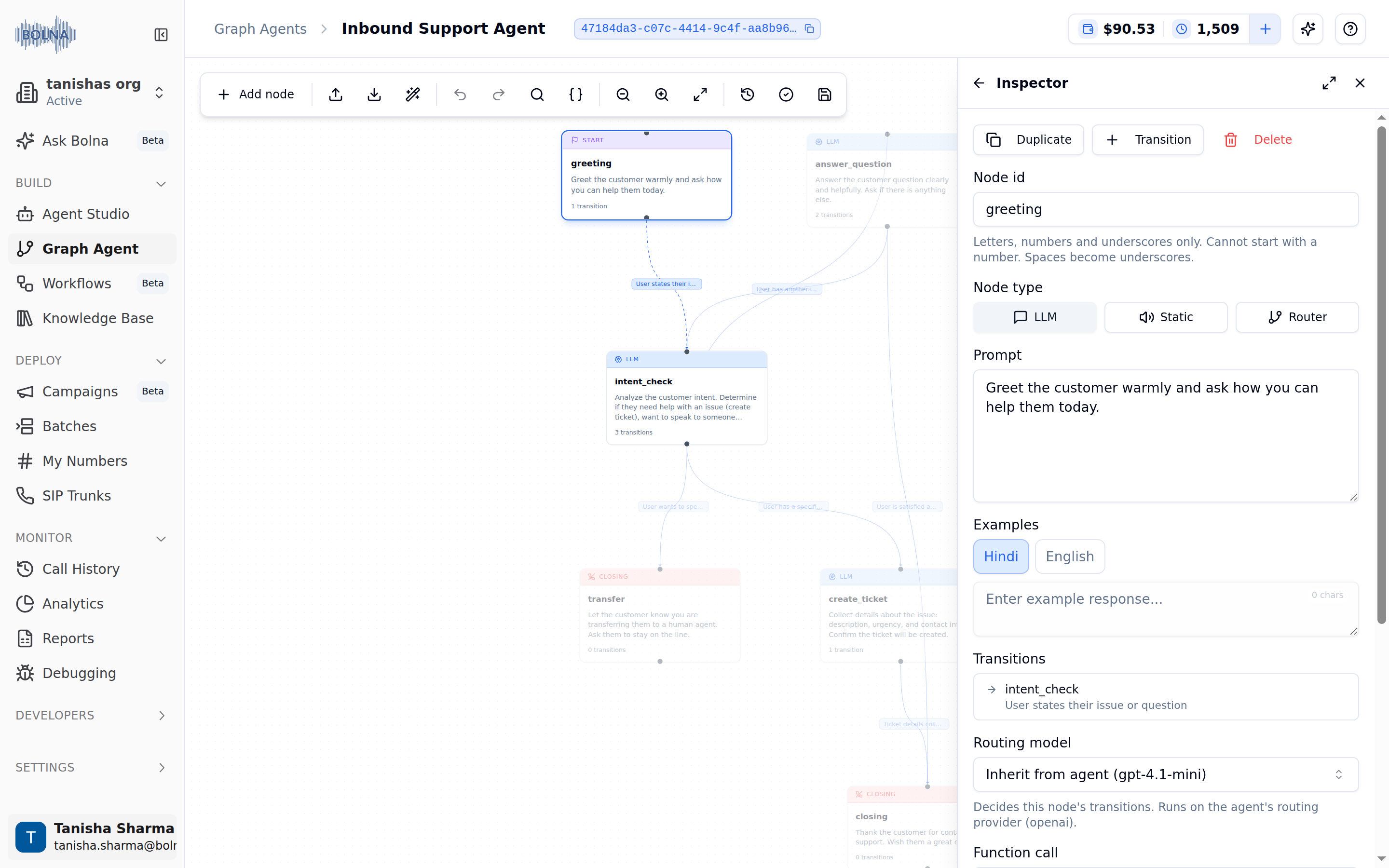
Task: Collapse the sidebar panel icon
Action: tap(161, 35)
